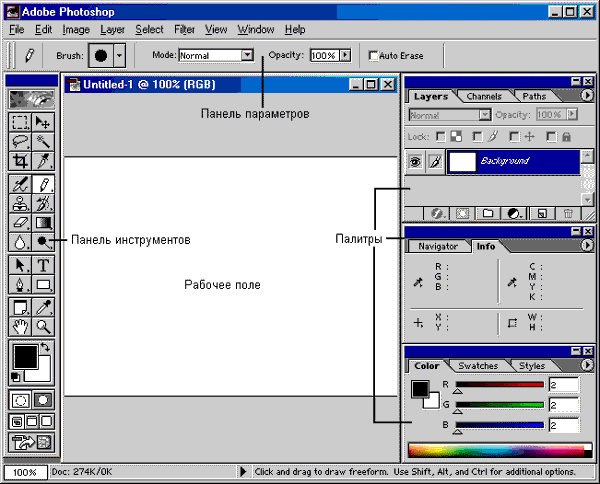Viewport: 600px width, 484px height.
Task: Select Standard Screen Mode
Action: tap(17, 422)
